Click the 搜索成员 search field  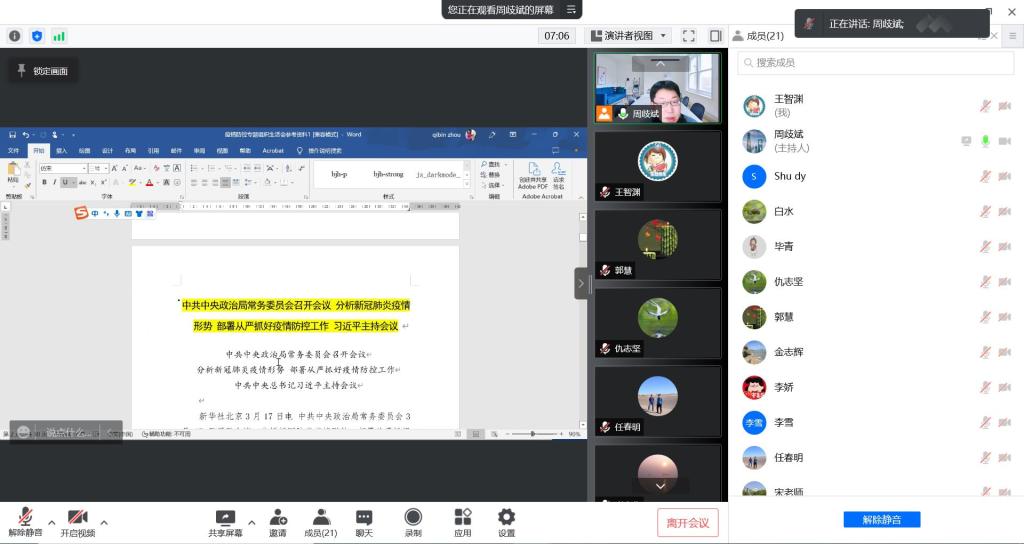pos(875,63)
